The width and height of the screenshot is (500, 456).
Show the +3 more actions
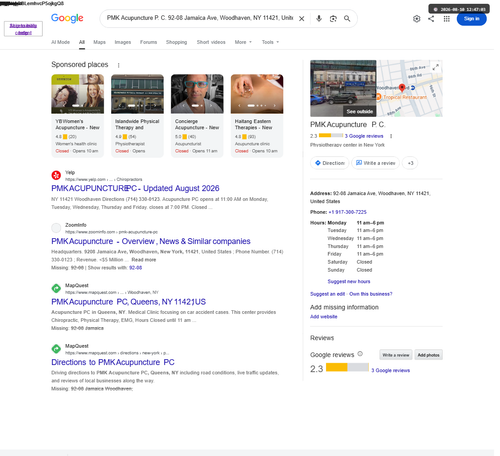pyautogui.click(x=410, y=163)
